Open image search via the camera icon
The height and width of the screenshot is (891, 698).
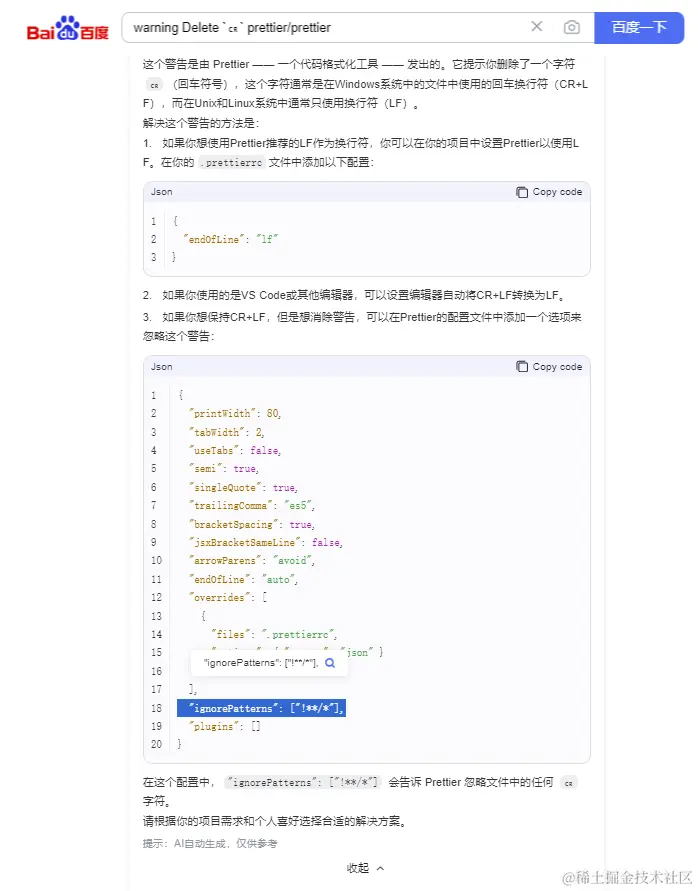click(x=571, y=27)
